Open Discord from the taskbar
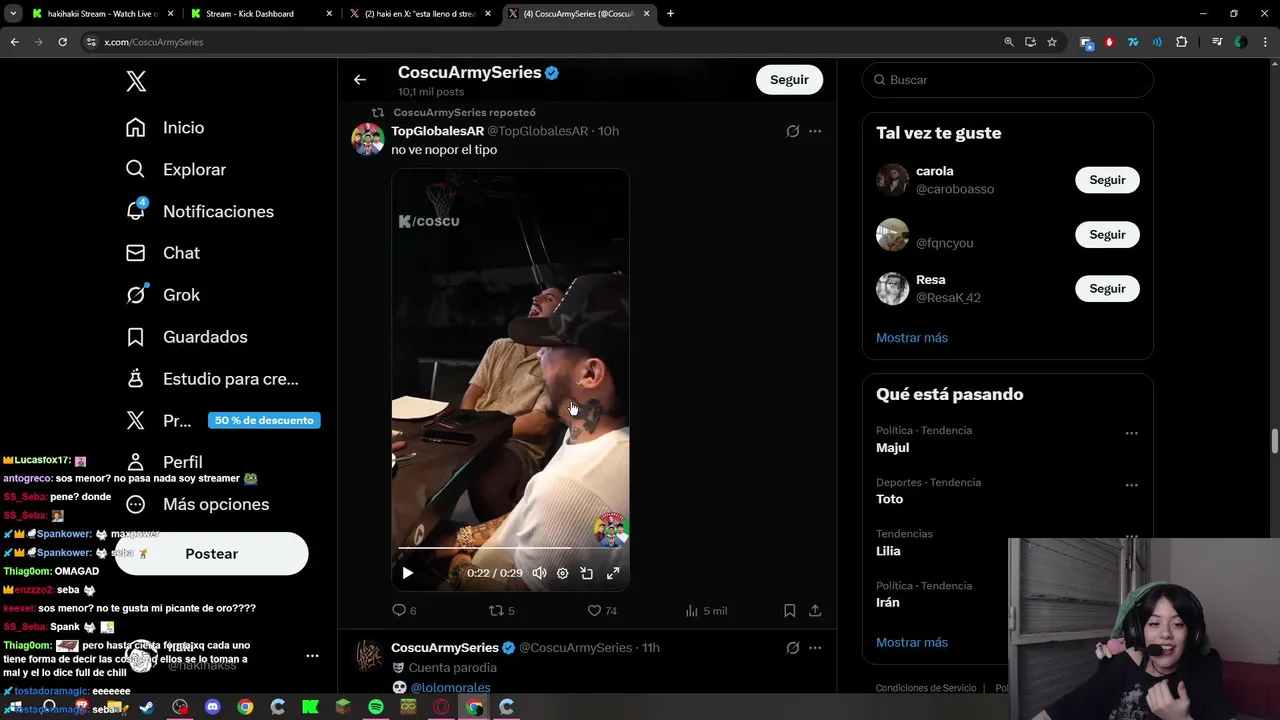This screenshot has height=720, width=1280. tap(212, 707)
